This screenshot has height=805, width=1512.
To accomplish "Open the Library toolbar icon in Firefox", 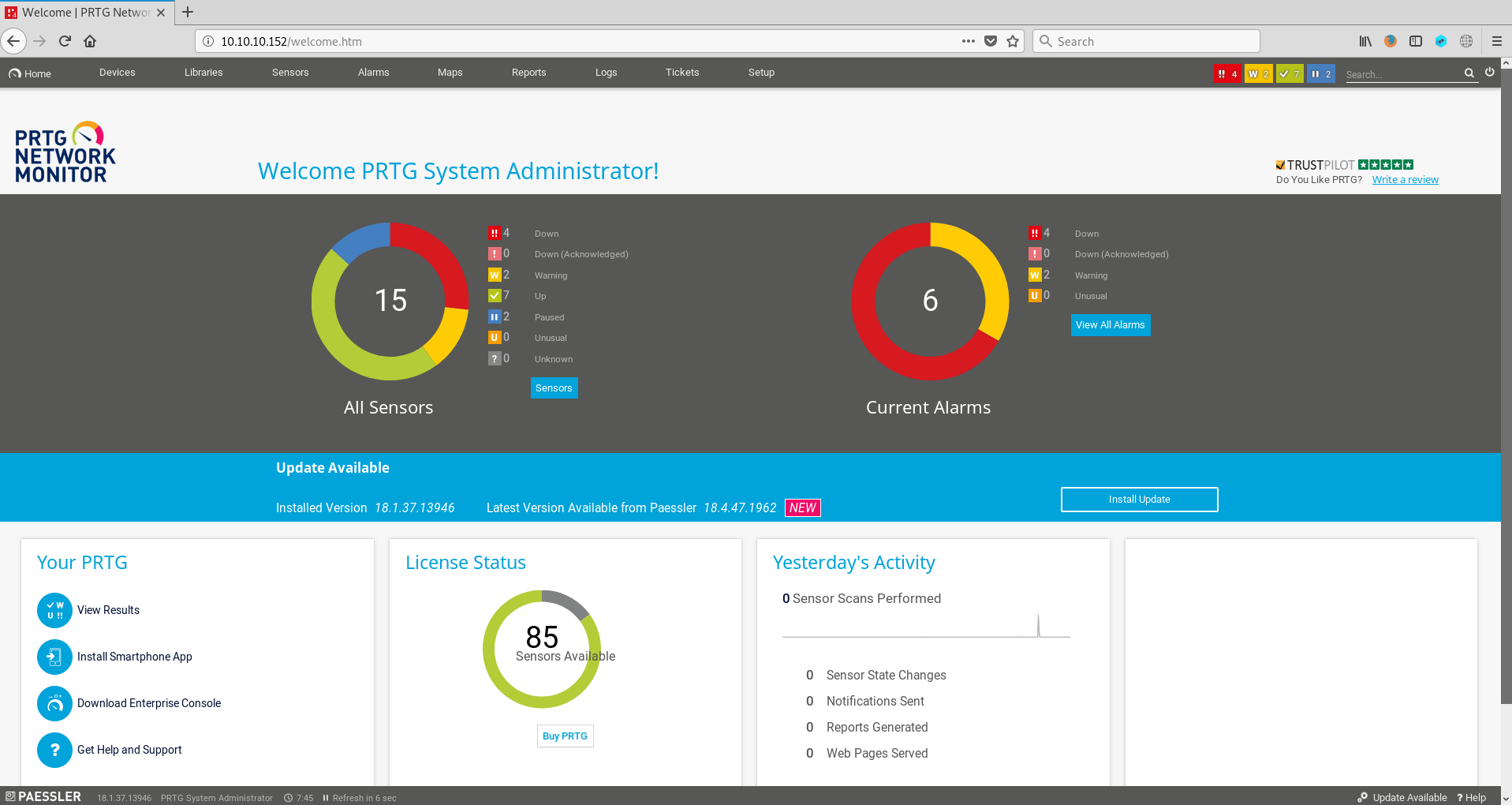I will (1365, 41).
